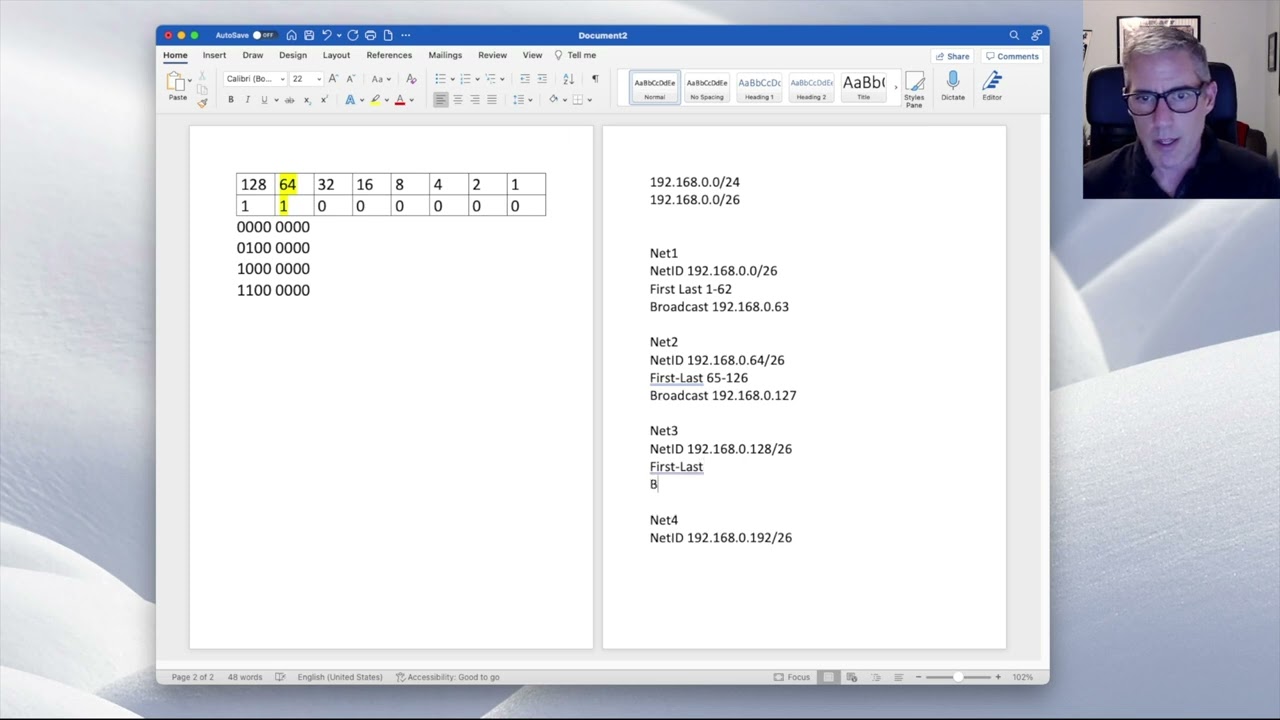This screenshot has height=720, width=1280.
Task: Toggle superscript formatting
Action: coord(324,100)
